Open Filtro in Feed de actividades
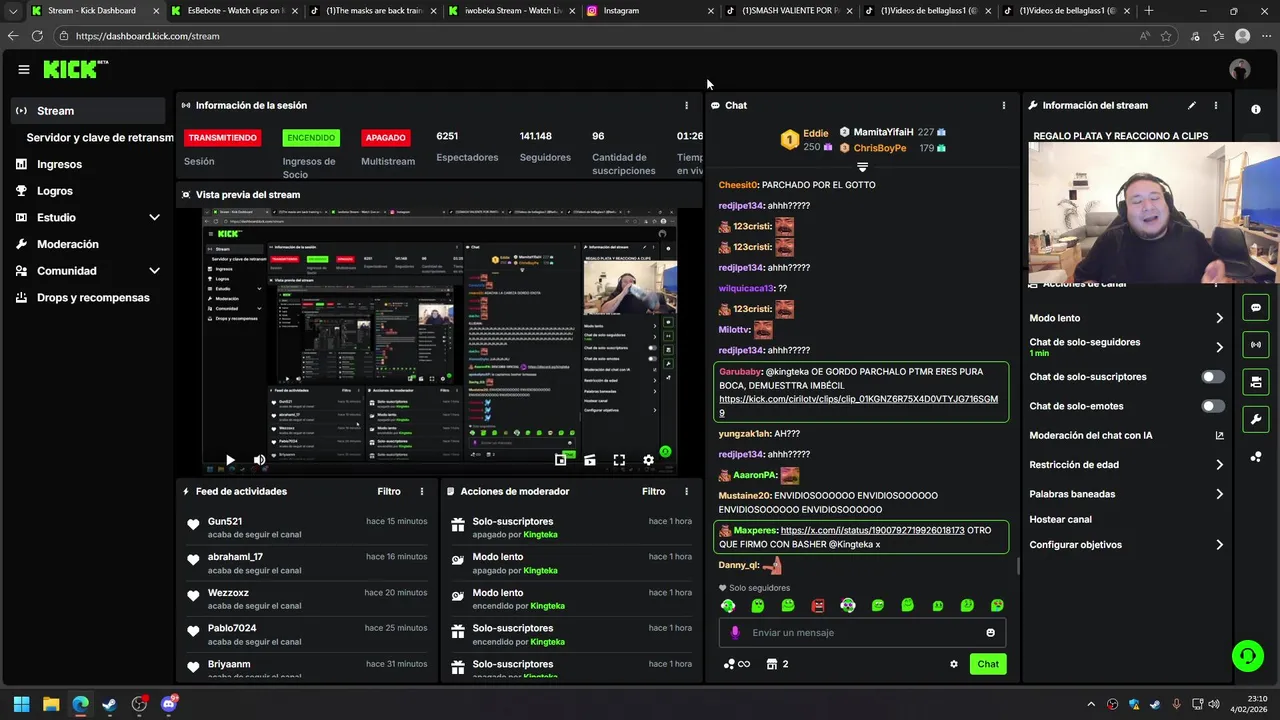The height and width of the screenshot is (720, 1280). pos(389,491)
